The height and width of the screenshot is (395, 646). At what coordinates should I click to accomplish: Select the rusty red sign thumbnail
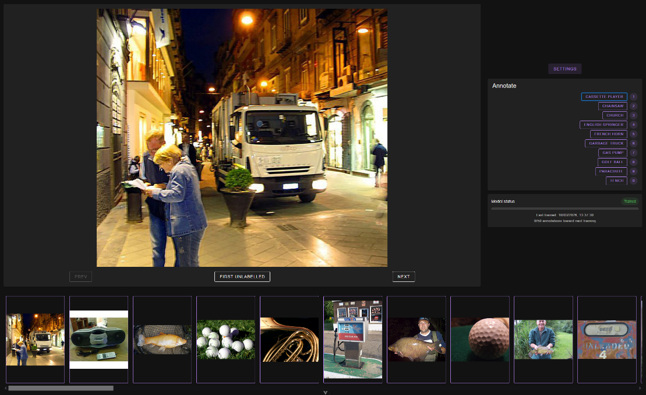point(607,339)
